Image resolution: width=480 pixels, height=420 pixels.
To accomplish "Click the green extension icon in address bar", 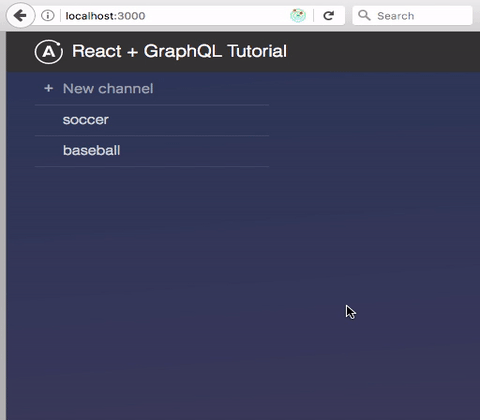I will point(298,15).
